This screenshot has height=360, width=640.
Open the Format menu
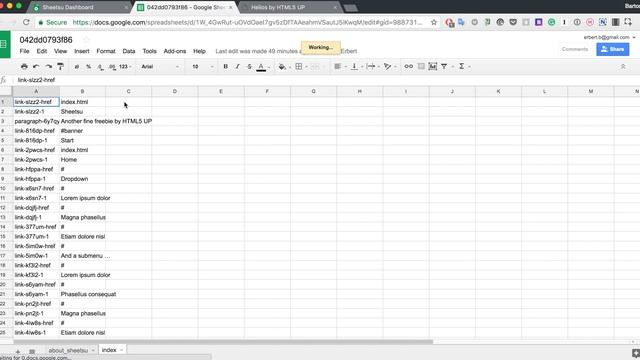106,51
